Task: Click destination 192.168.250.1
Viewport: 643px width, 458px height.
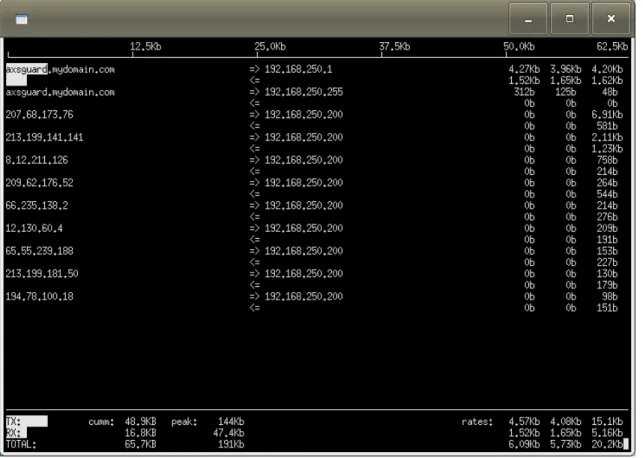Action: [298, 69]
